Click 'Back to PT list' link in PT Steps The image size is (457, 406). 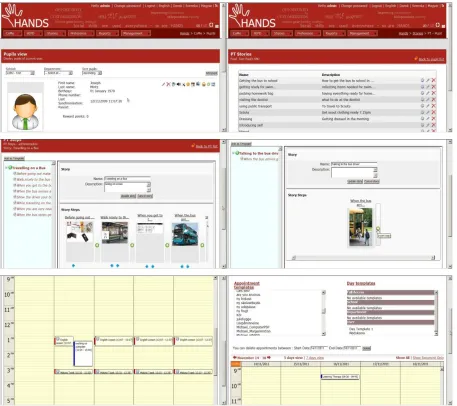207,146
